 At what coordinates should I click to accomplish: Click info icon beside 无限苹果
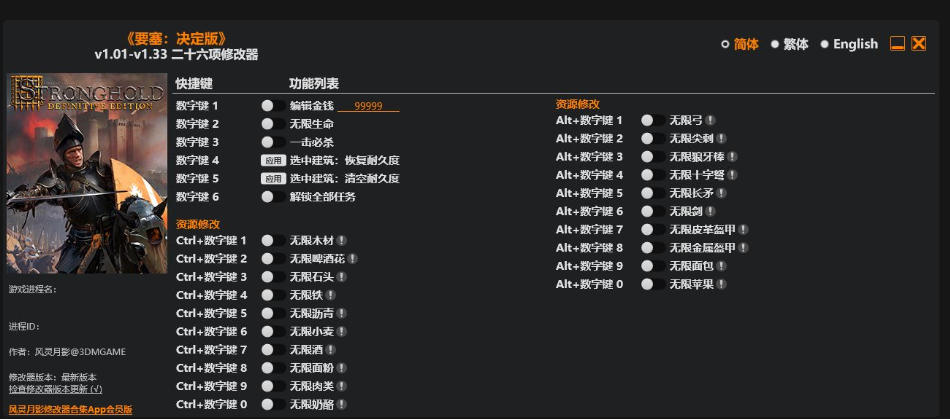721,284
